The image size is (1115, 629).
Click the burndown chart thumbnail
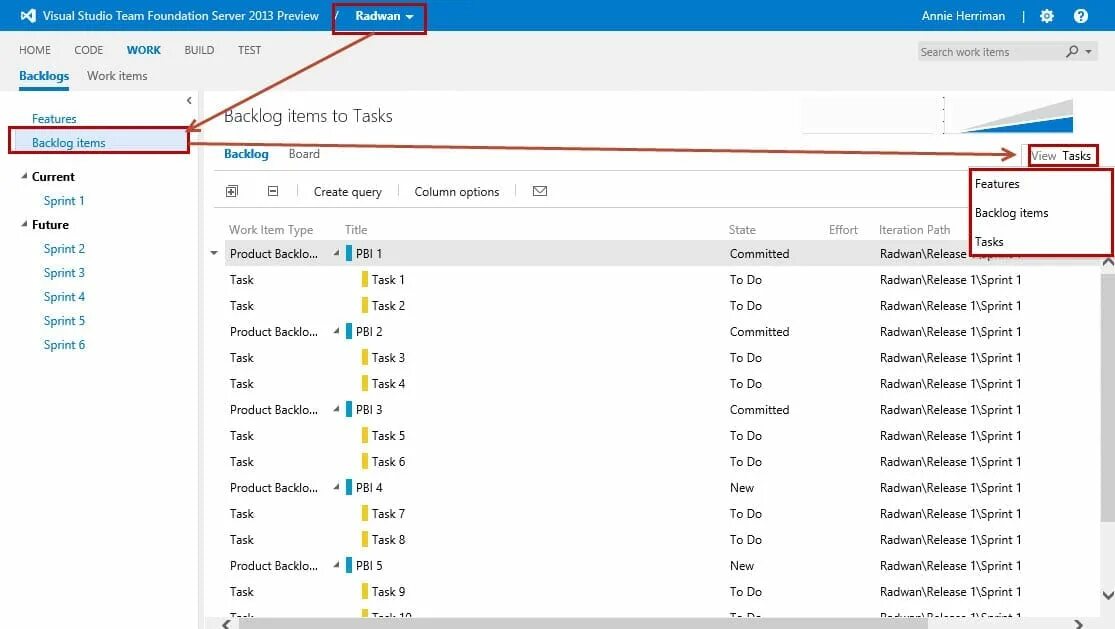coord(1008,116)
